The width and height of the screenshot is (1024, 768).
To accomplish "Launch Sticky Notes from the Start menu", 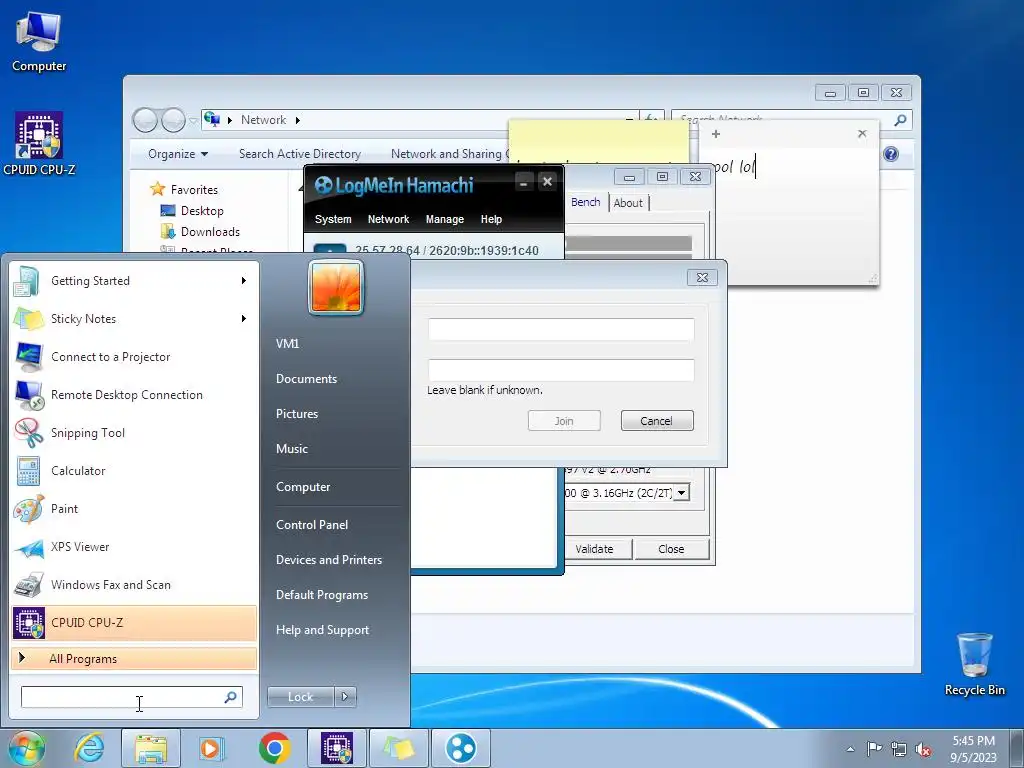I will tap(134, 319).
